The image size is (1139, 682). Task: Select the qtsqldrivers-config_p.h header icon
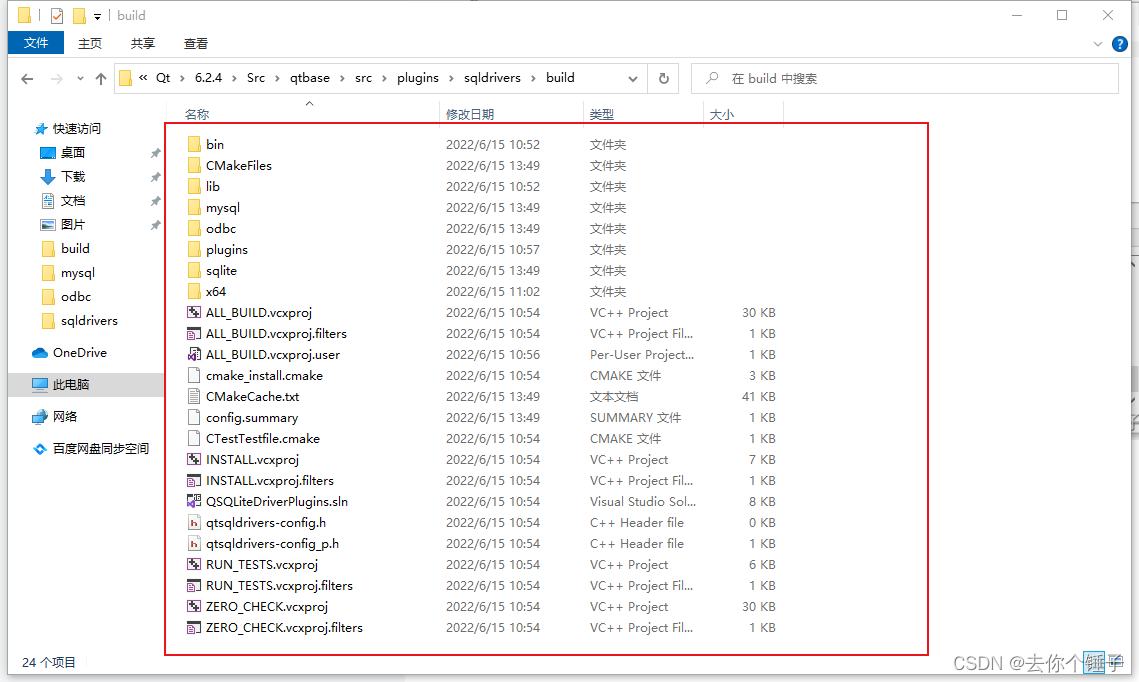(194, 544)
